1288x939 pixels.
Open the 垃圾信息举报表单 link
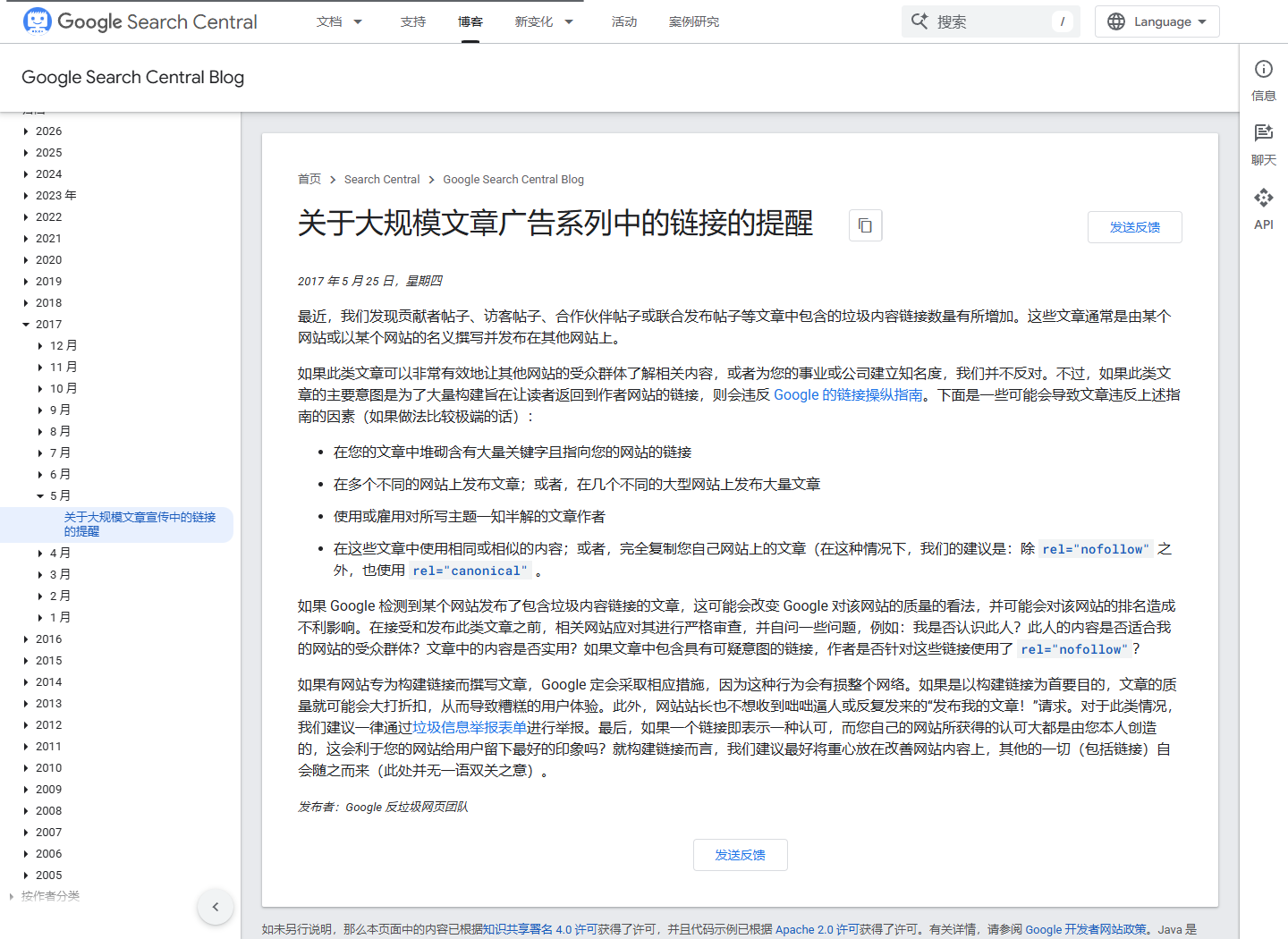pyautogui.click(x=470, y=728)
